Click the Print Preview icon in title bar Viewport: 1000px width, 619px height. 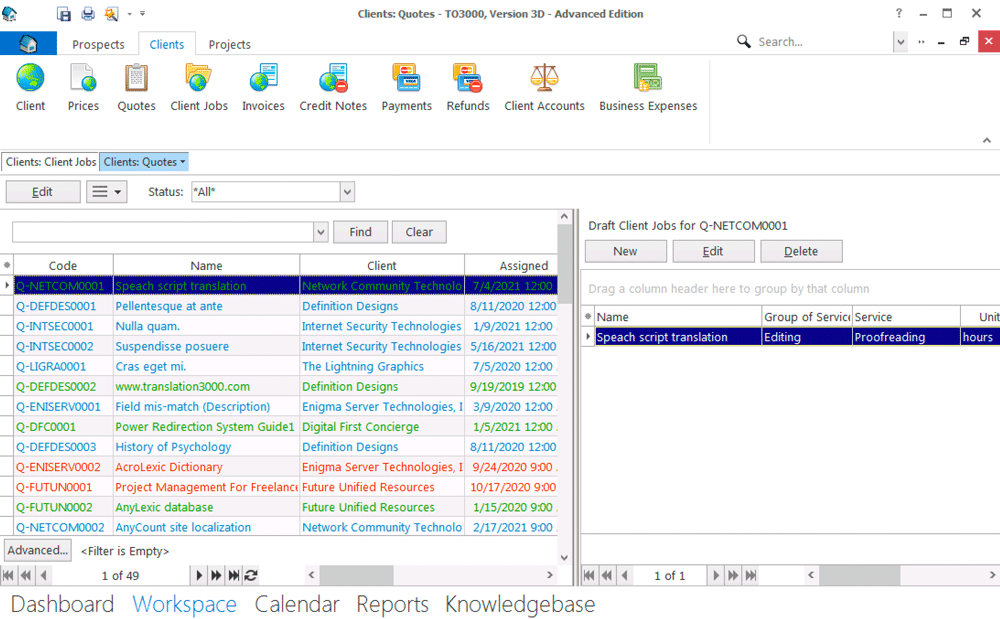[112, 13]
